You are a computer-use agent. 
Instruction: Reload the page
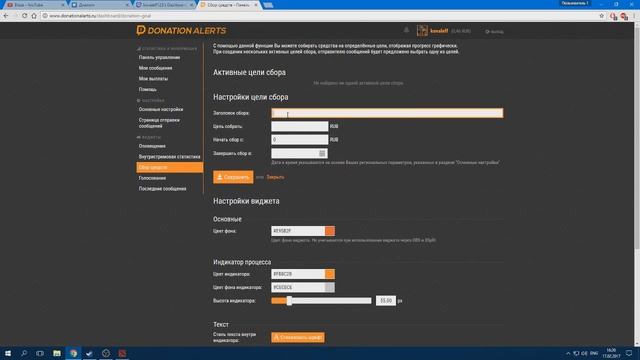(x=24, y=16)
